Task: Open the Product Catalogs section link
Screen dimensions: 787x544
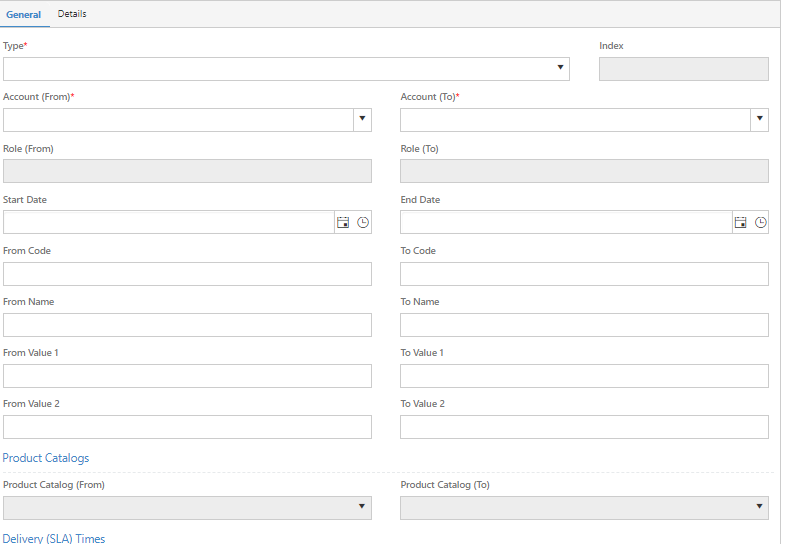Action: [x=46, y=458]
